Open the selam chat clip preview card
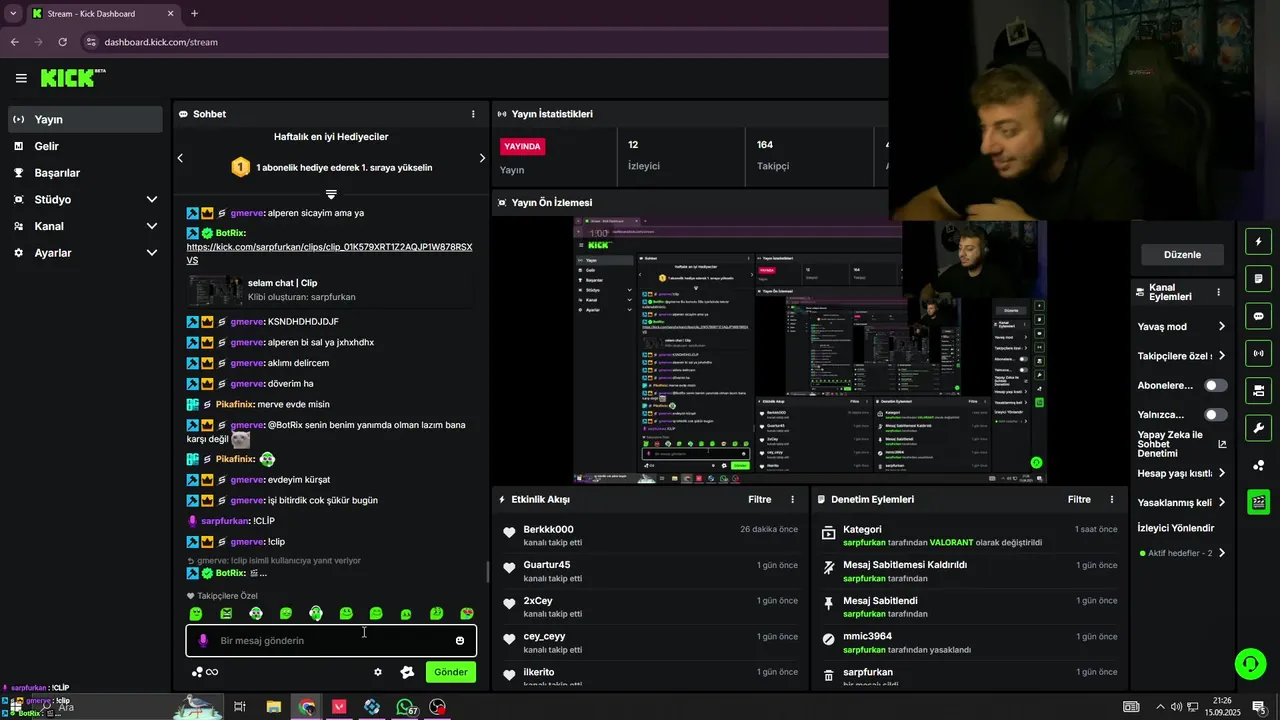1280x720 pixels. 331,290
